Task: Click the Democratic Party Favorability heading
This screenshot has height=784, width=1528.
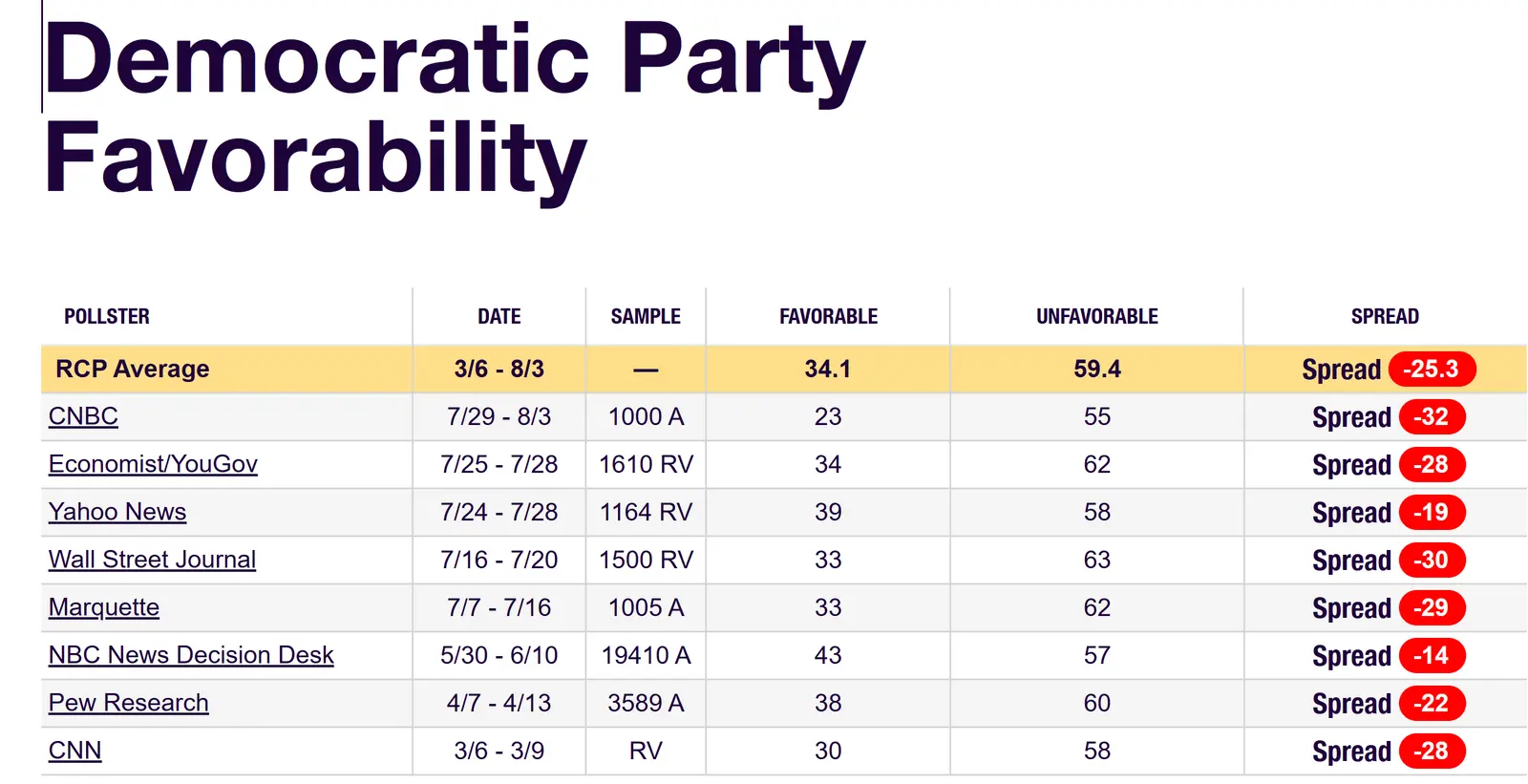Action: pyautogui.click(x=454, y=107)
